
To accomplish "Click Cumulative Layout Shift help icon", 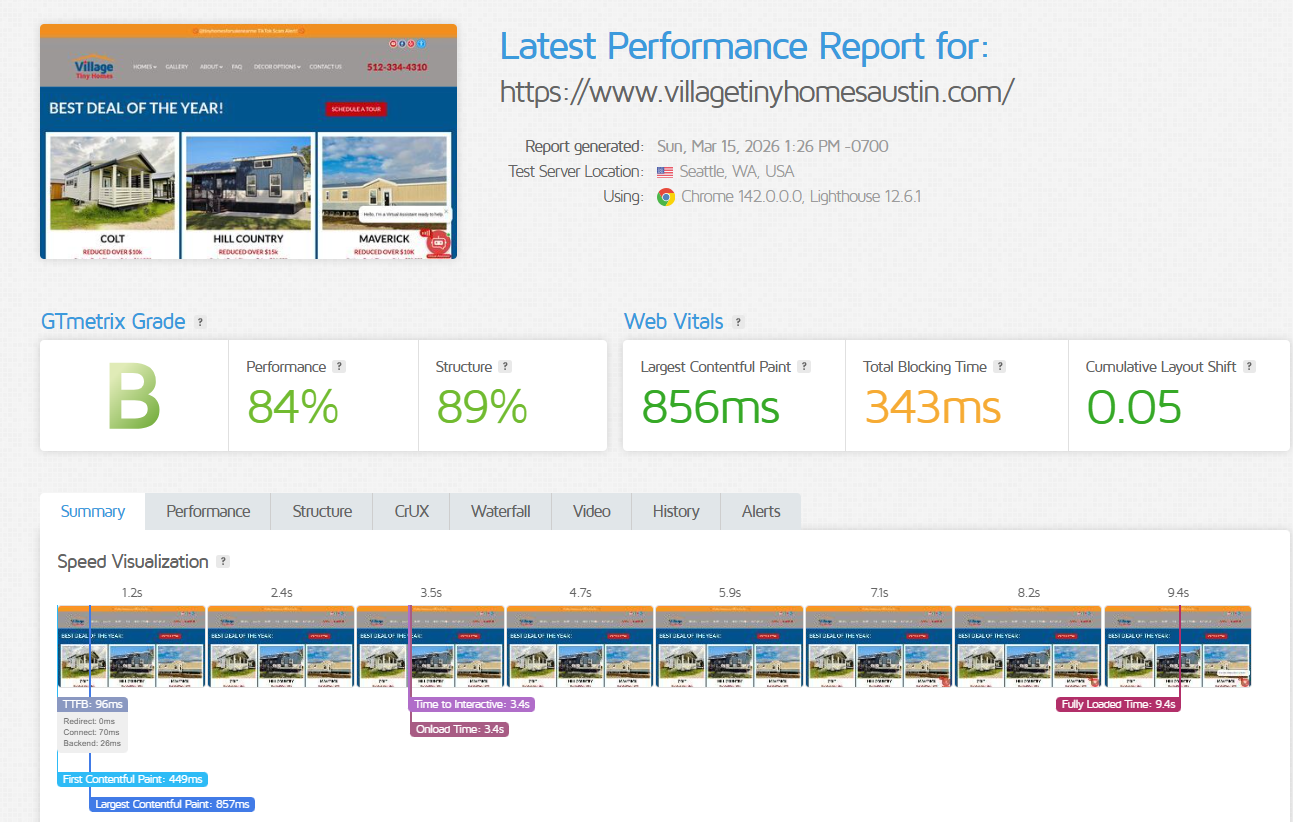I will pos(1250,367).
